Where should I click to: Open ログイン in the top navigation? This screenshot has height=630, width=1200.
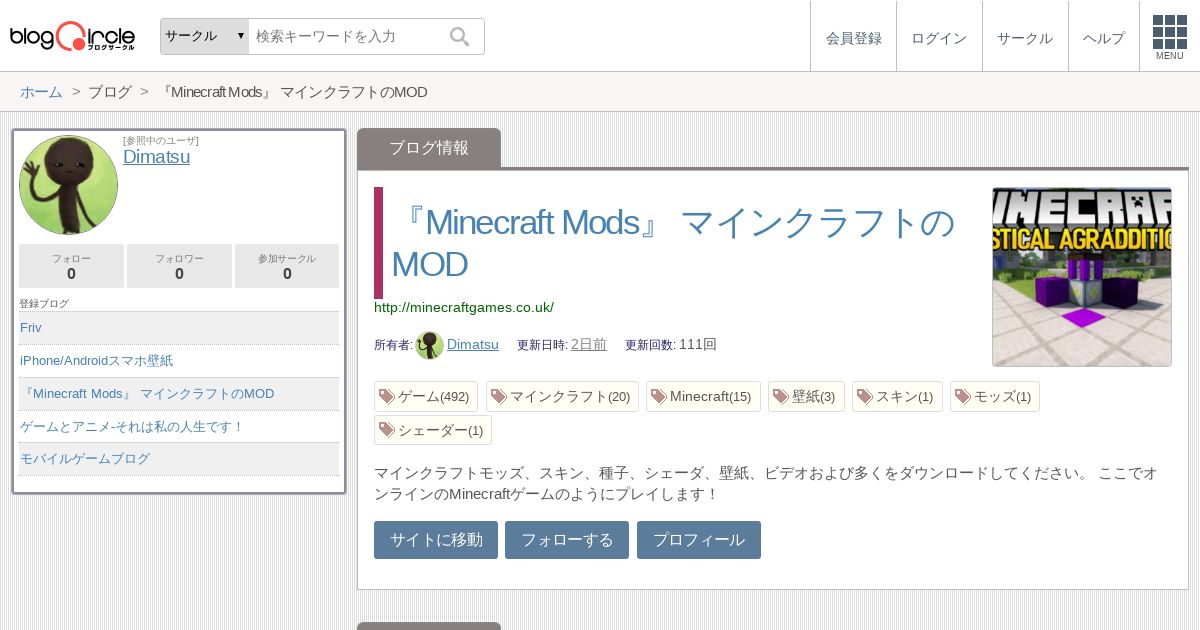[939, 38]
